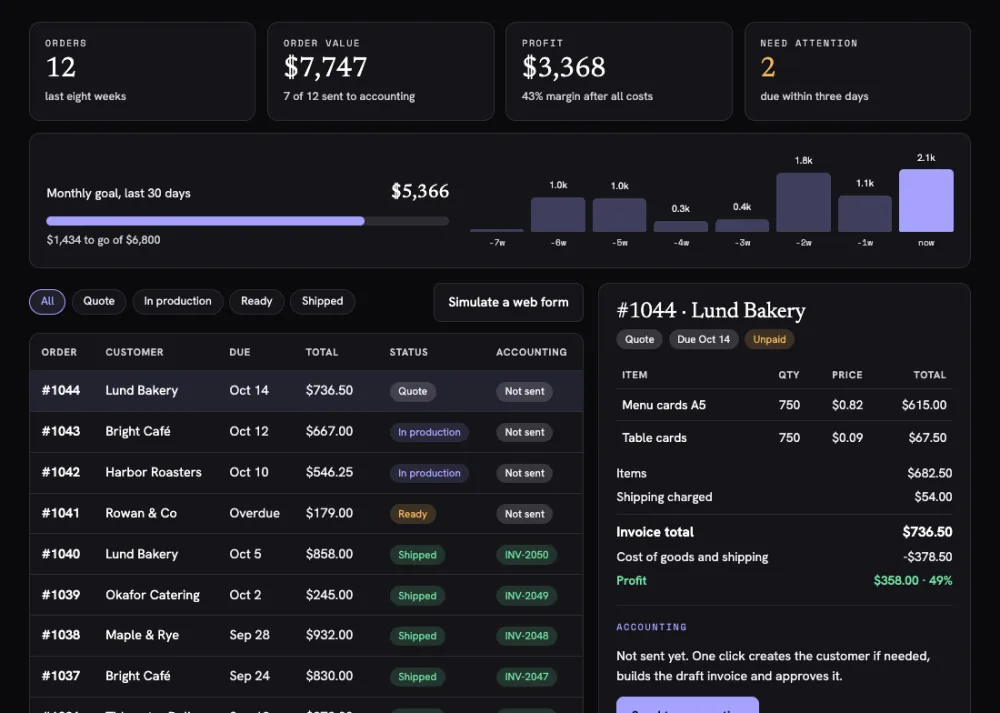
Task: Click the STATUS column header
Action: [409, 352]
